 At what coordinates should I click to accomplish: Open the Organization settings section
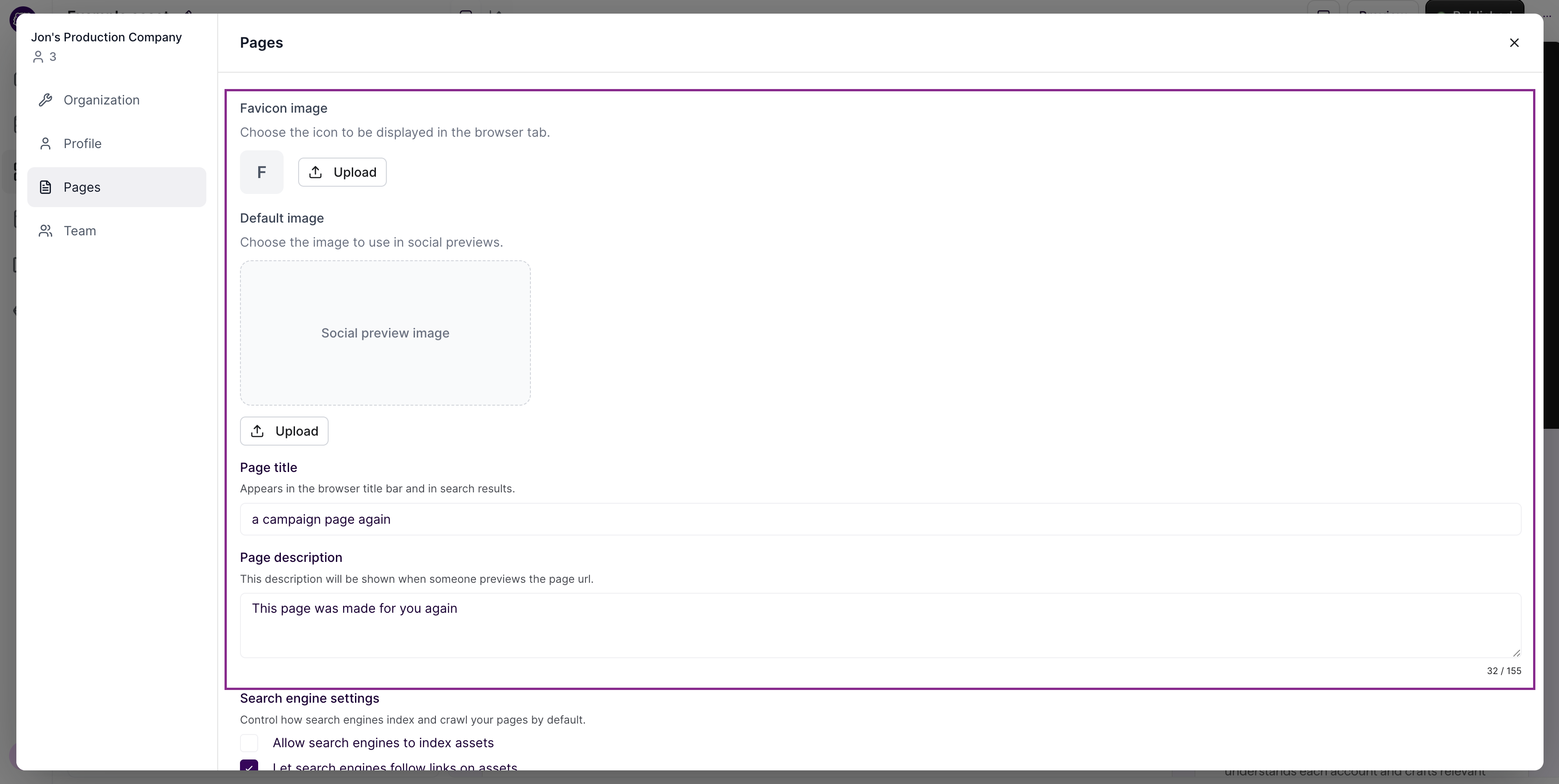[116, 100]
